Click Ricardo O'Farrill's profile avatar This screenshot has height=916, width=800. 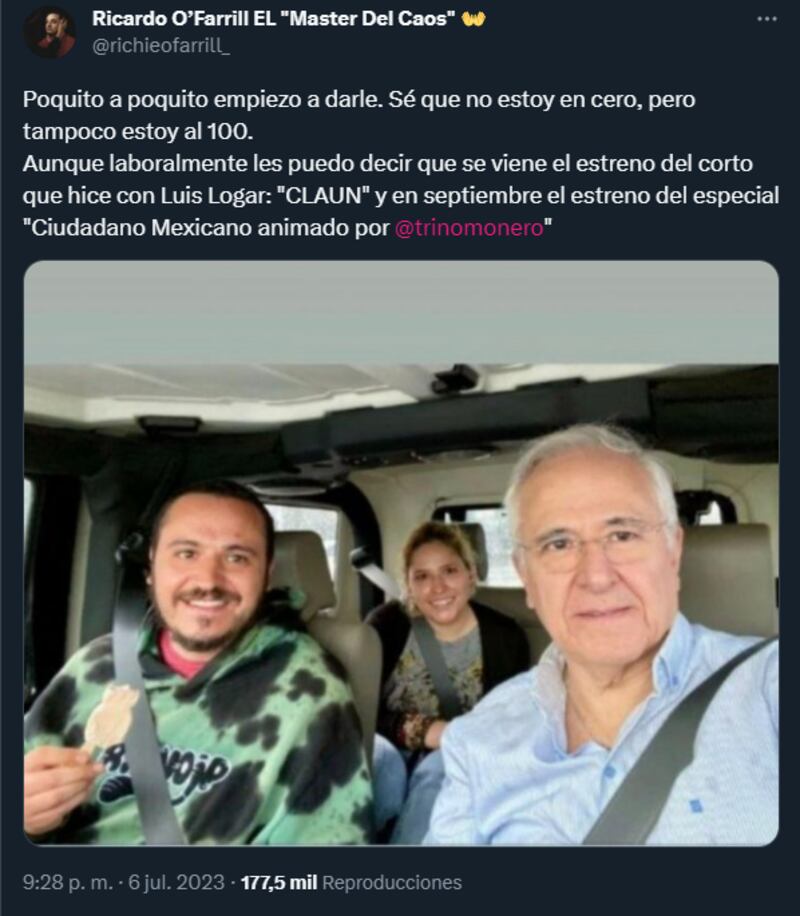[49, 32]
